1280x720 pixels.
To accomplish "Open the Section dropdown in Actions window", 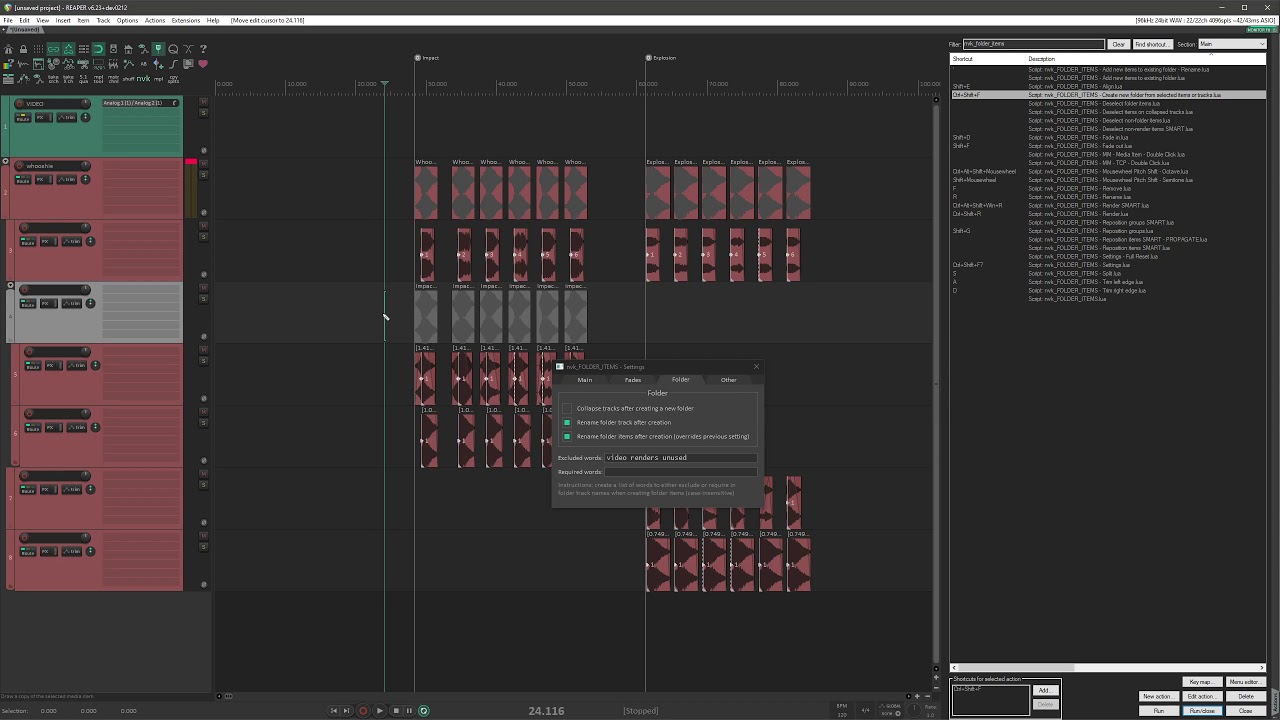I will coord(1232,44).
